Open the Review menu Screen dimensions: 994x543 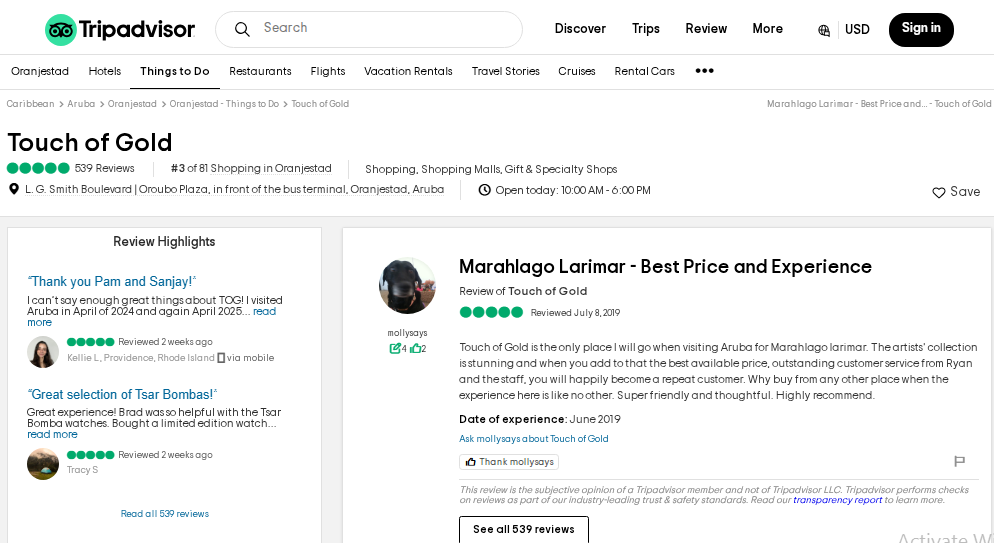click(x=706, y=29)
